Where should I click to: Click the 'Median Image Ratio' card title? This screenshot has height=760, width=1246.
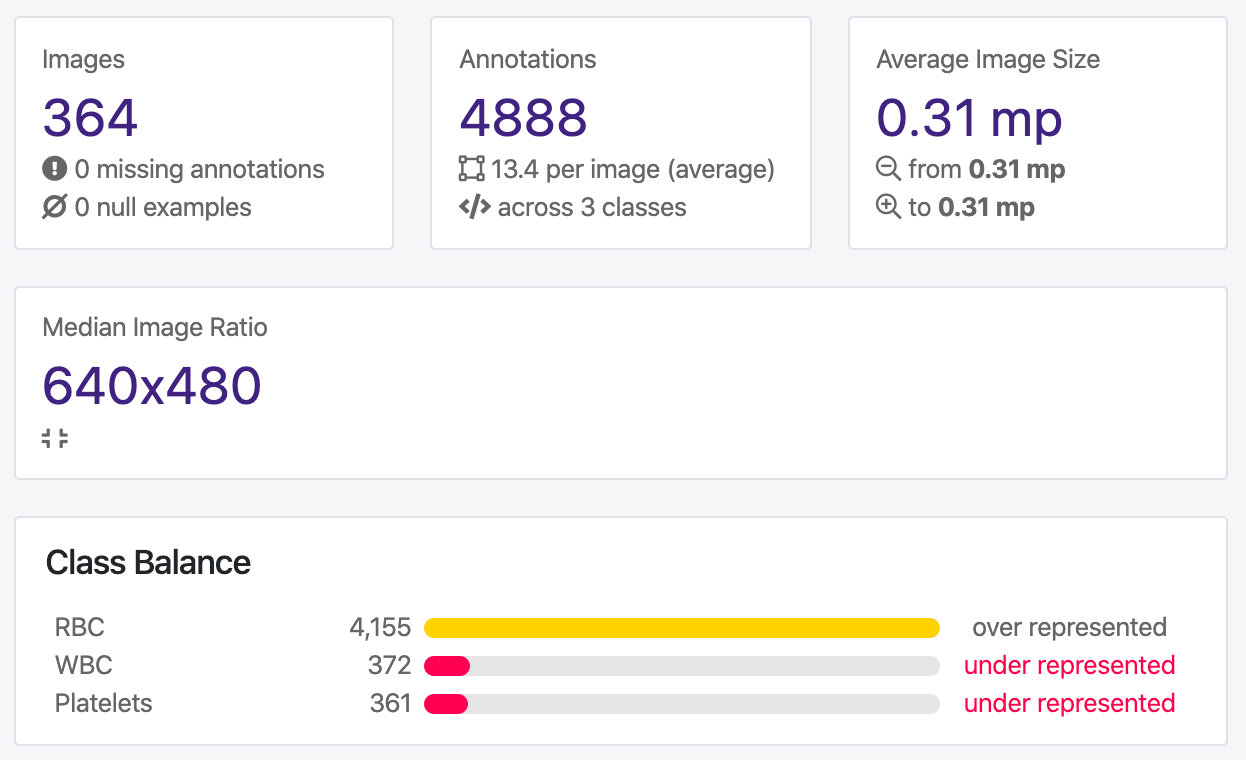point(154,327)
